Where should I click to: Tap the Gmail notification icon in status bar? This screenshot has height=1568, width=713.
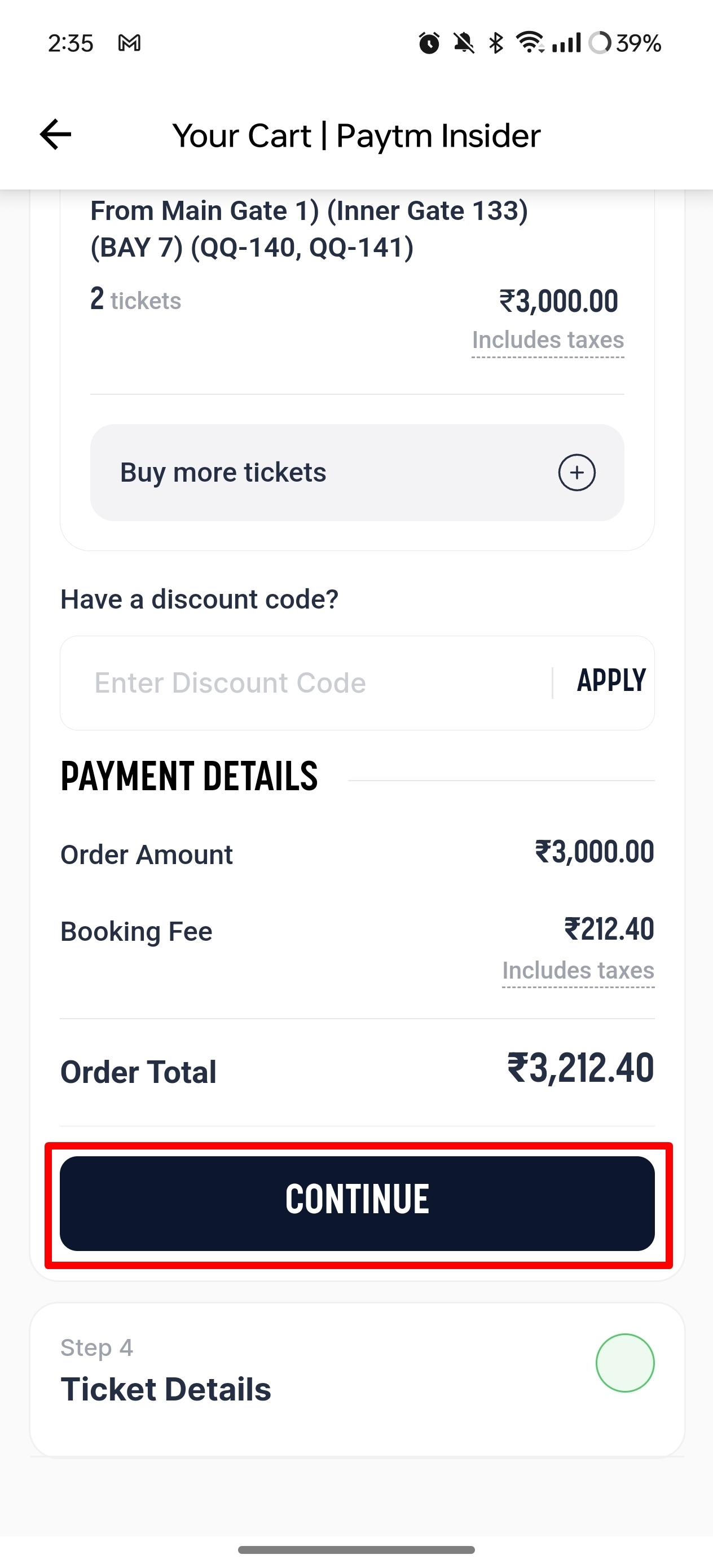click(130, 43)
